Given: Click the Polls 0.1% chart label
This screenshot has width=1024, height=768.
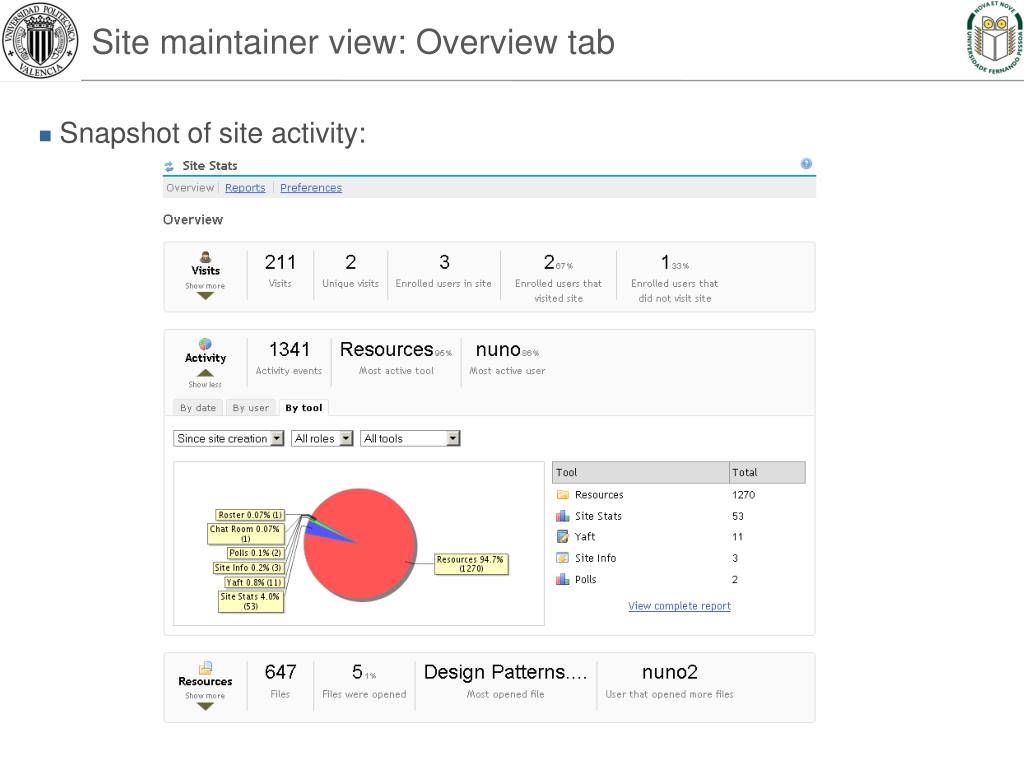Looking at the screenshot, I should click(255, 553).
